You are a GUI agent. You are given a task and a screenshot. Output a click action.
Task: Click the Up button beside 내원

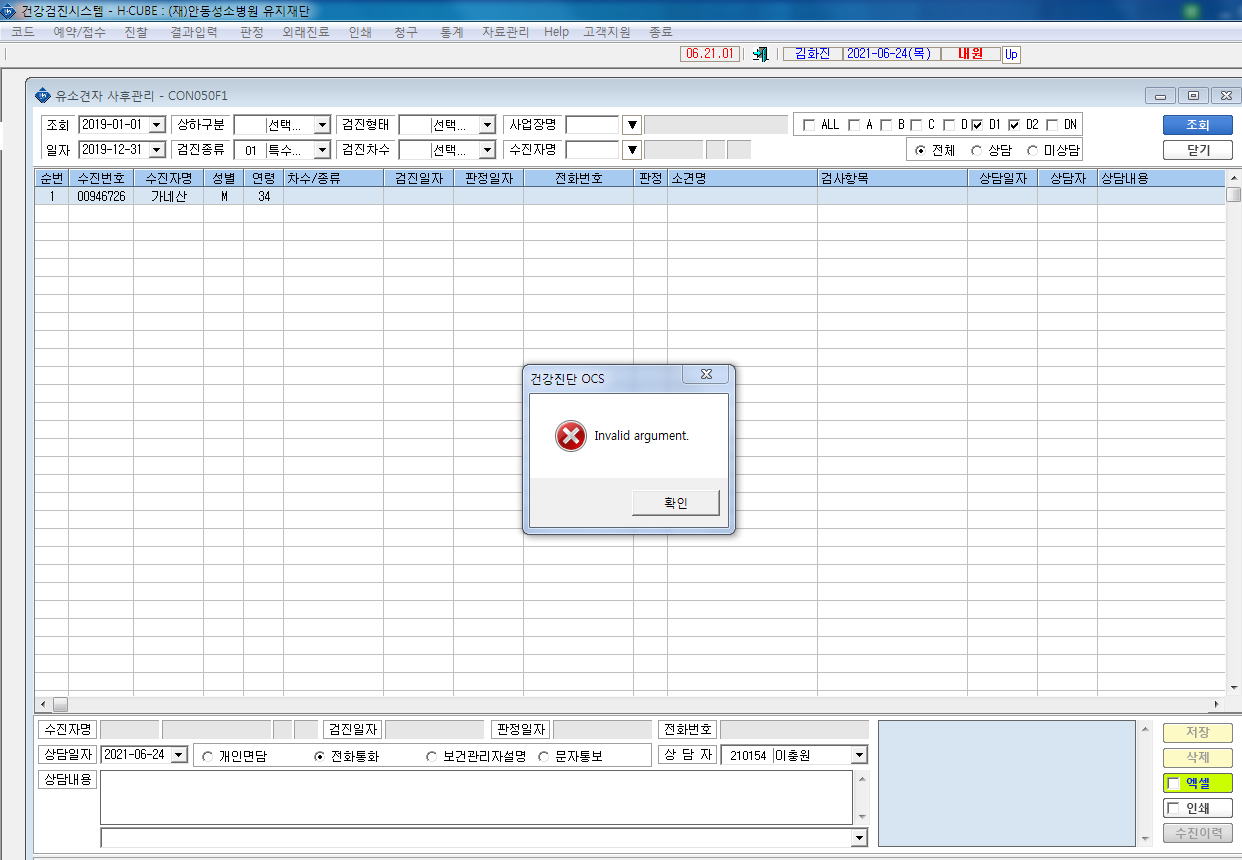coord(1011,54)
